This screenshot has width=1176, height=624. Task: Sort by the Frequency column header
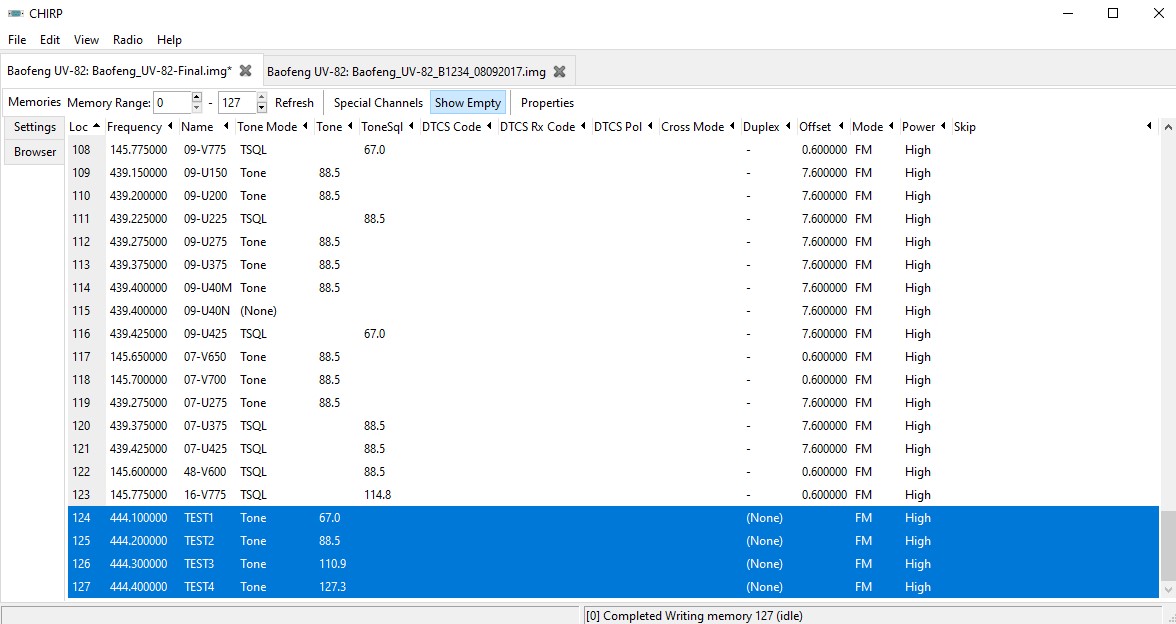(x=140, y=127)
